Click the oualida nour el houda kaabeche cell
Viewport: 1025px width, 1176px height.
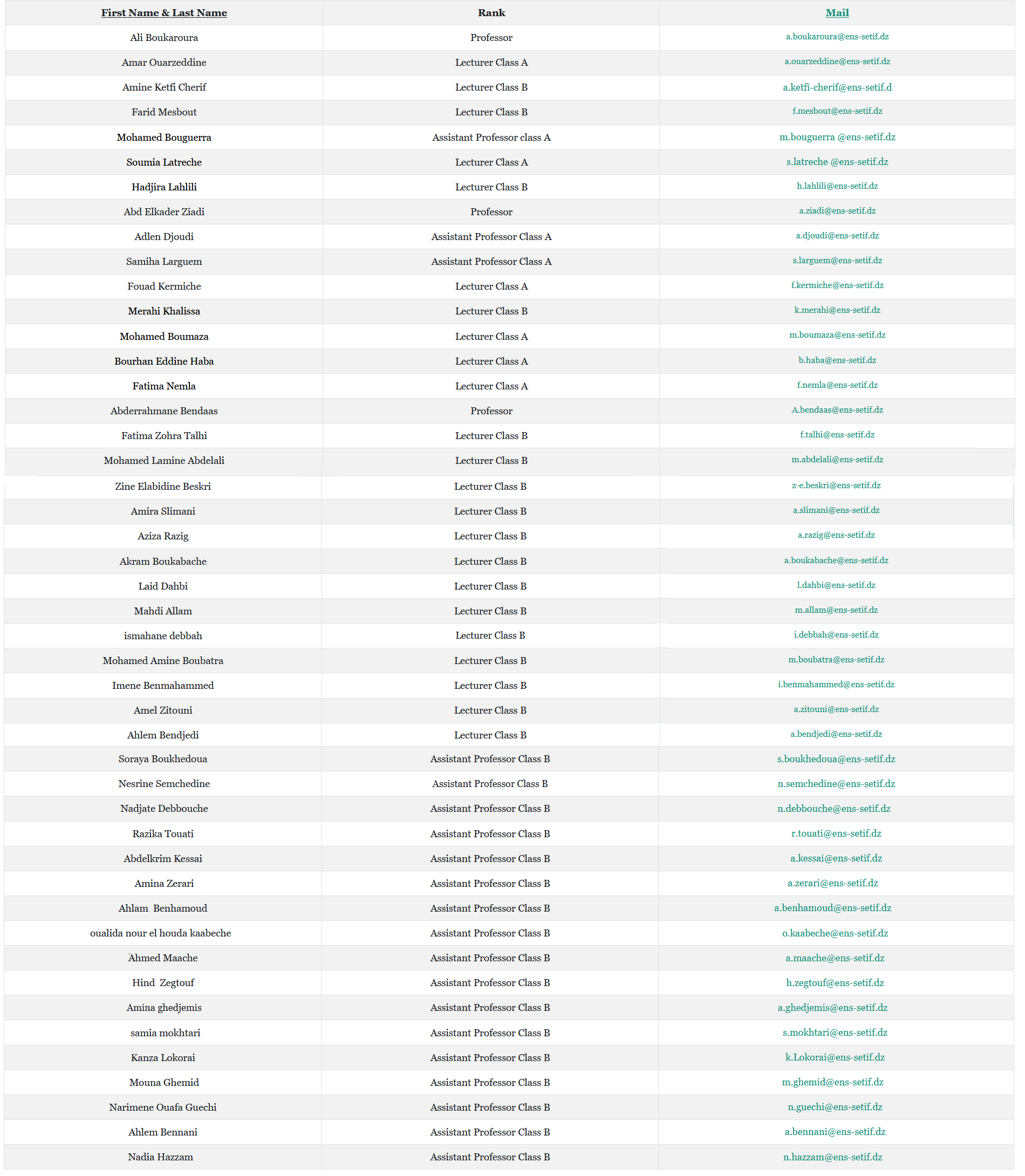point(161,933)
